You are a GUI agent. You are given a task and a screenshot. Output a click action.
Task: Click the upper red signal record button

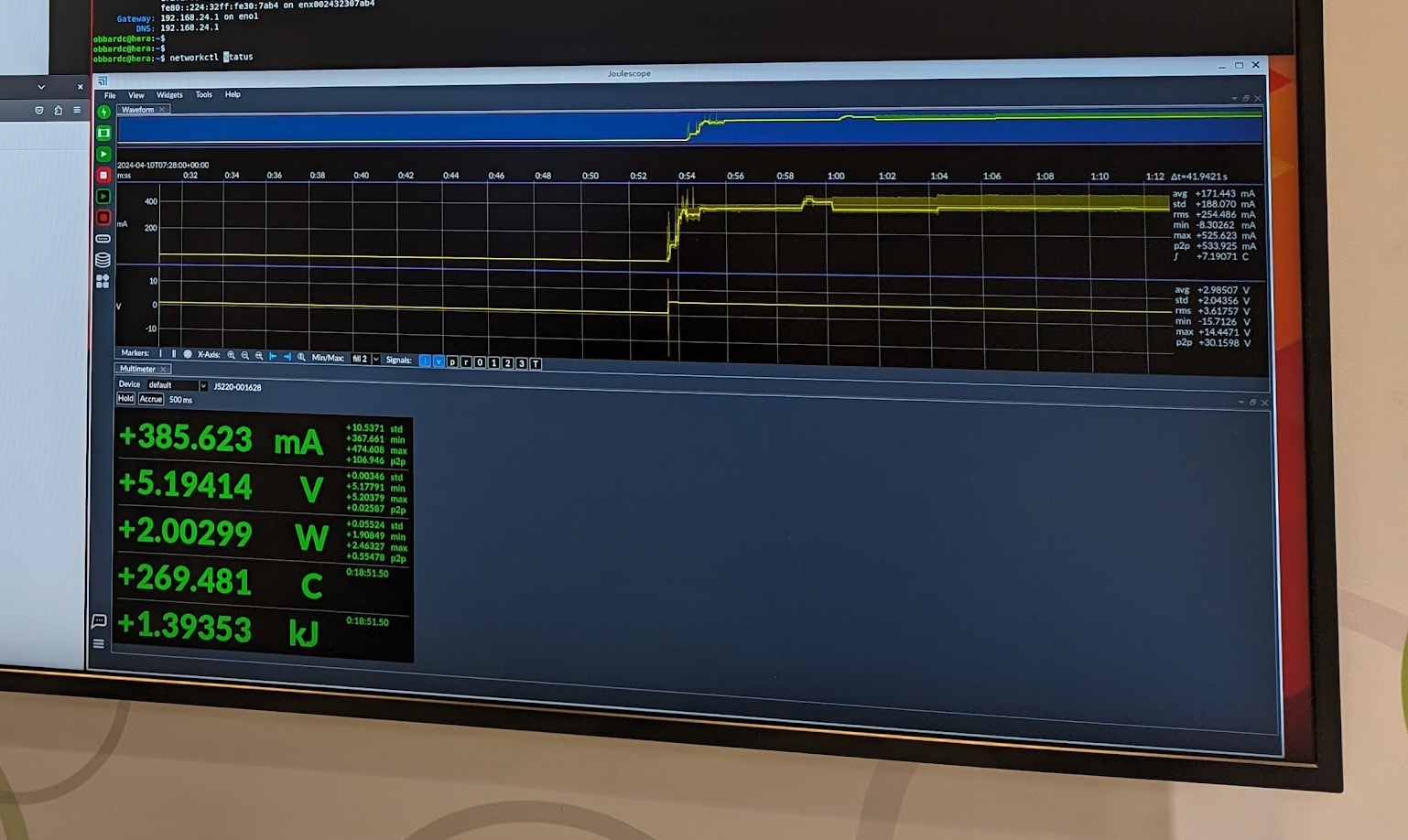tap(103, 175)
